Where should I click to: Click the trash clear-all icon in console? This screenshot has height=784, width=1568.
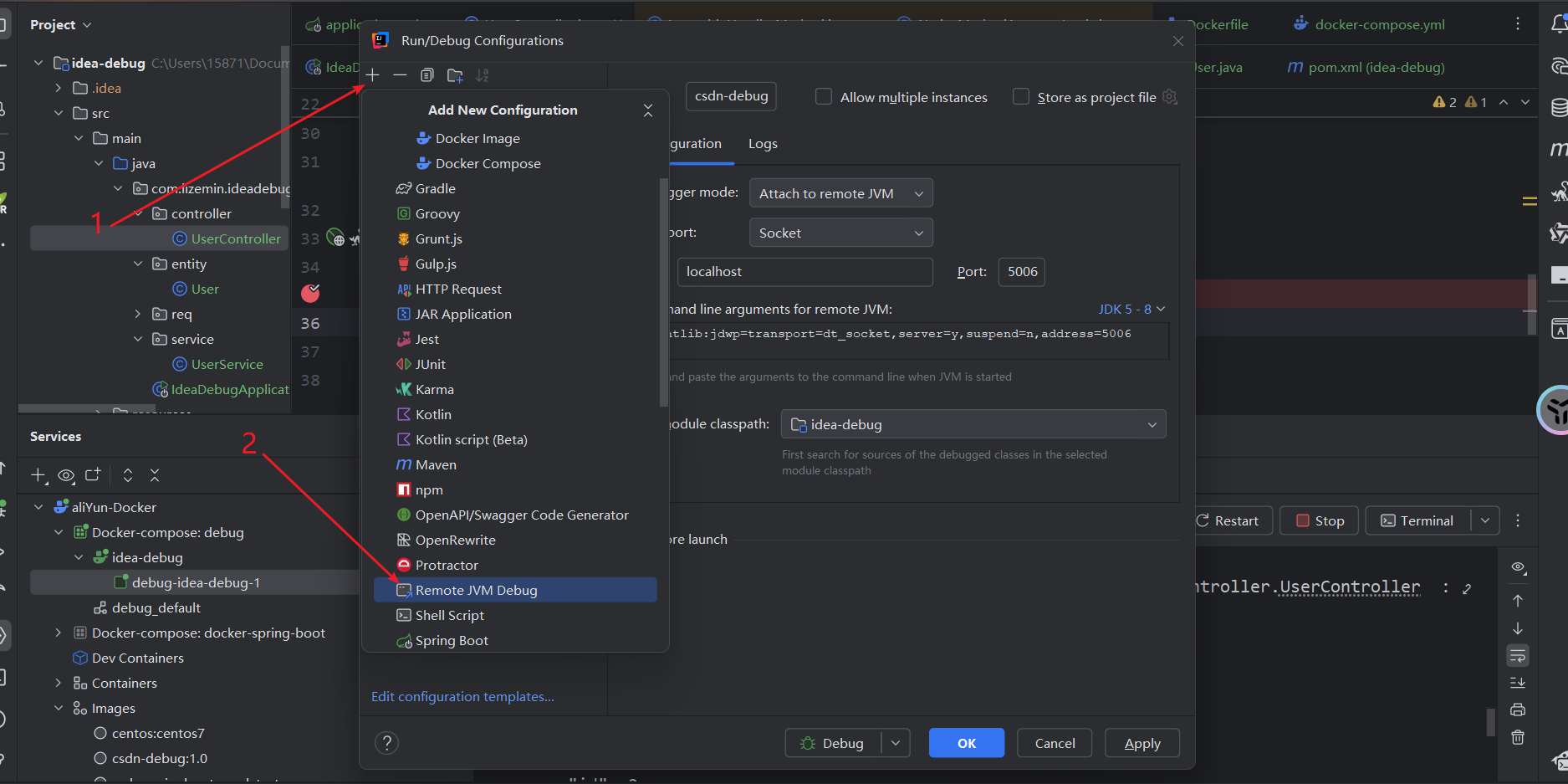pos(1518,737)
